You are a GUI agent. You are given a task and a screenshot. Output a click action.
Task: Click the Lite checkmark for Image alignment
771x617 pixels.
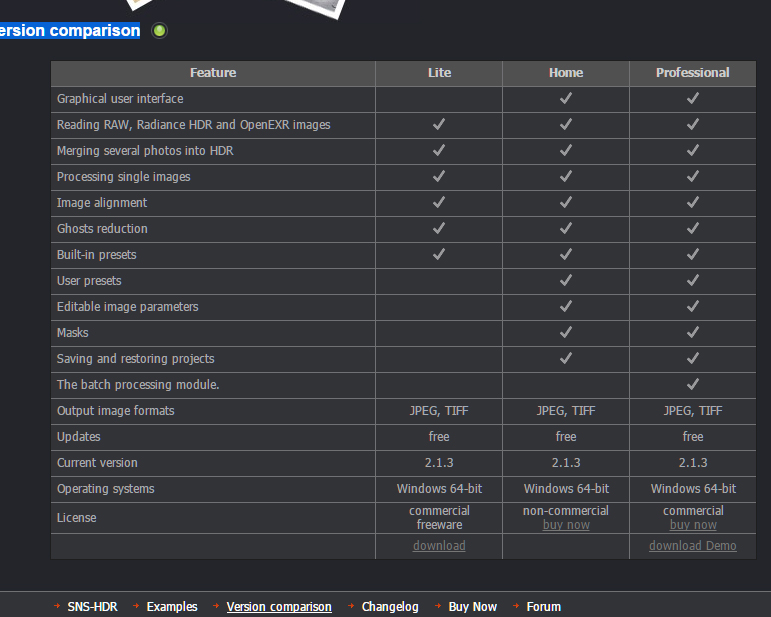pyautogui.click(x=439, y=203)
